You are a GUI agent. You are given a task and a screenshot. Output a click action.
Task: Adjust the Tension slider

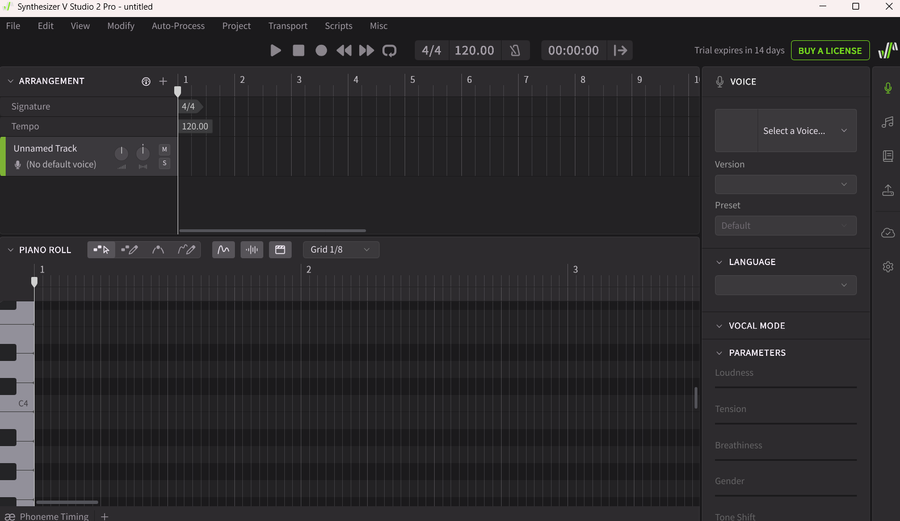pos(786,423)
